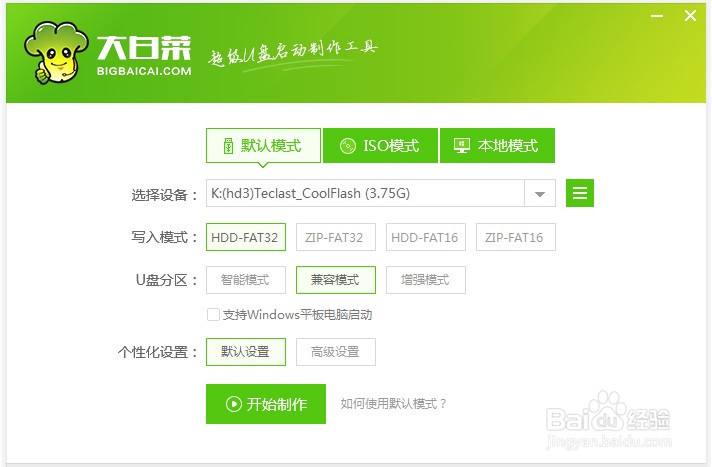The image size is (712, 467).
Task: Click the BigBaiCai cabbage mascot logo
Action: tap(56, 53)
